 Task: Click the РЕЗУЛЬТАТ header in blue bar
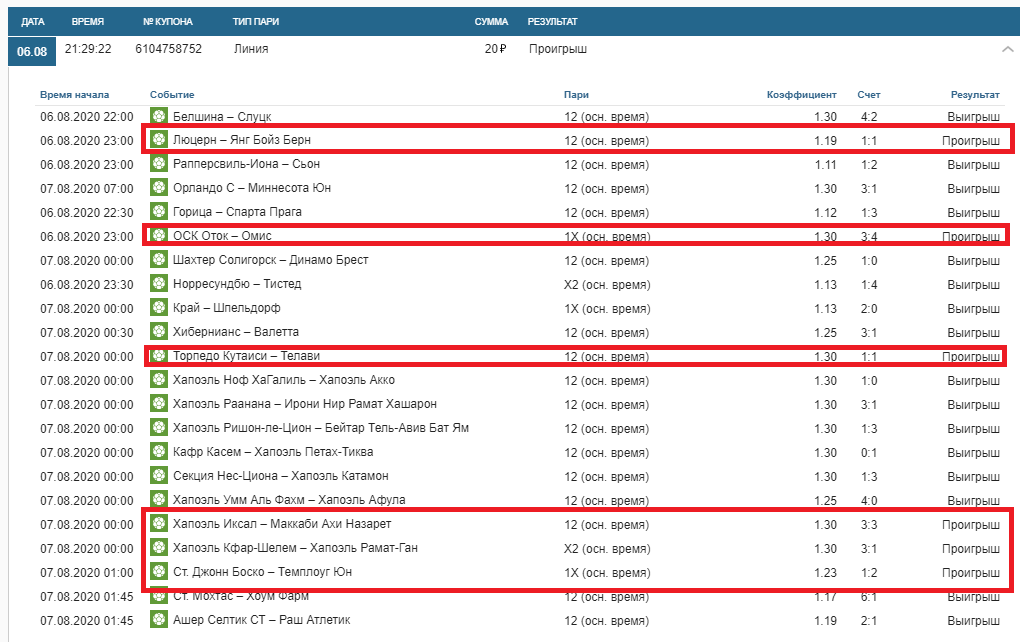coord(552,21)
